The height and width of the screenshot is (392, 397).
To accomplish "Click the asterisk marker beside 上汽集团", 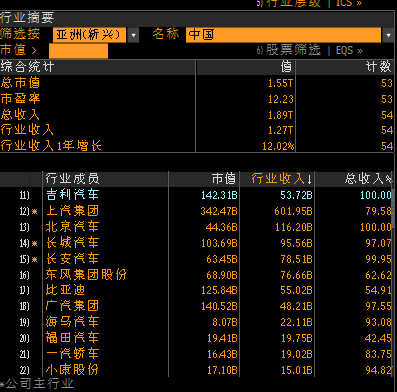I will [35, 212].
